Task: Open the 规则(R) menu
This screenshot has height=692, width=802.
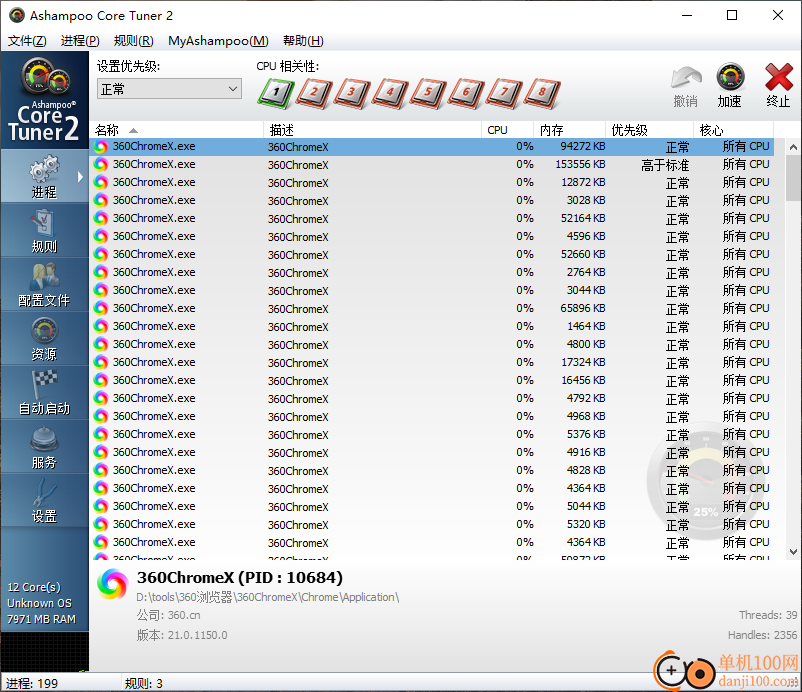Action: click(133, 41)
